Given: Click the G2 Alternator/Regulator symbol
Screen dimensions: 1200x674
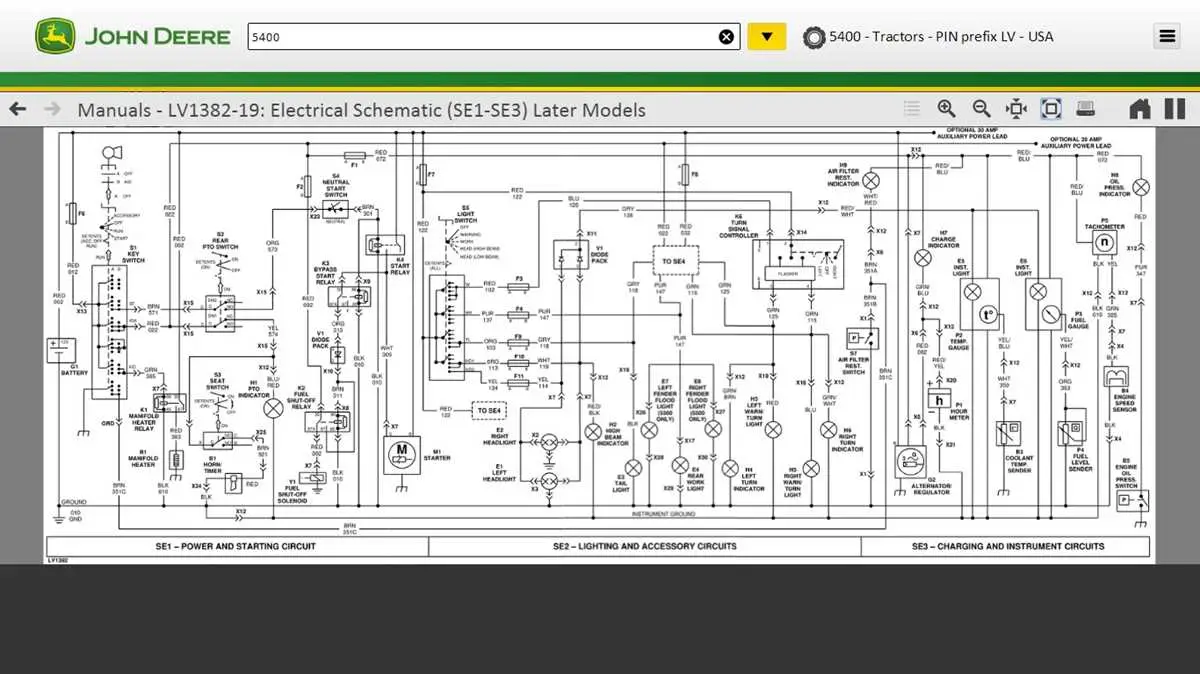Looking at the screenshot, I should (x=911, y=463).
